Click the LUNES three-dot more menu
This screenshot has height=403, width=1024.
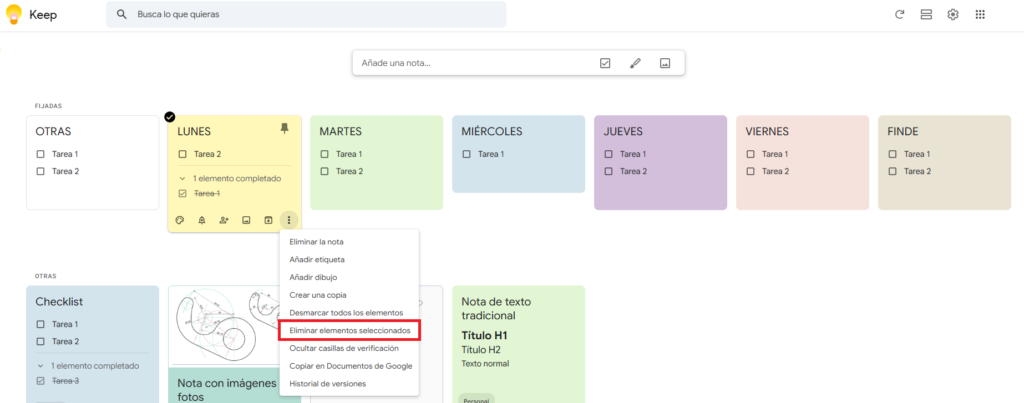pos(289,220)
